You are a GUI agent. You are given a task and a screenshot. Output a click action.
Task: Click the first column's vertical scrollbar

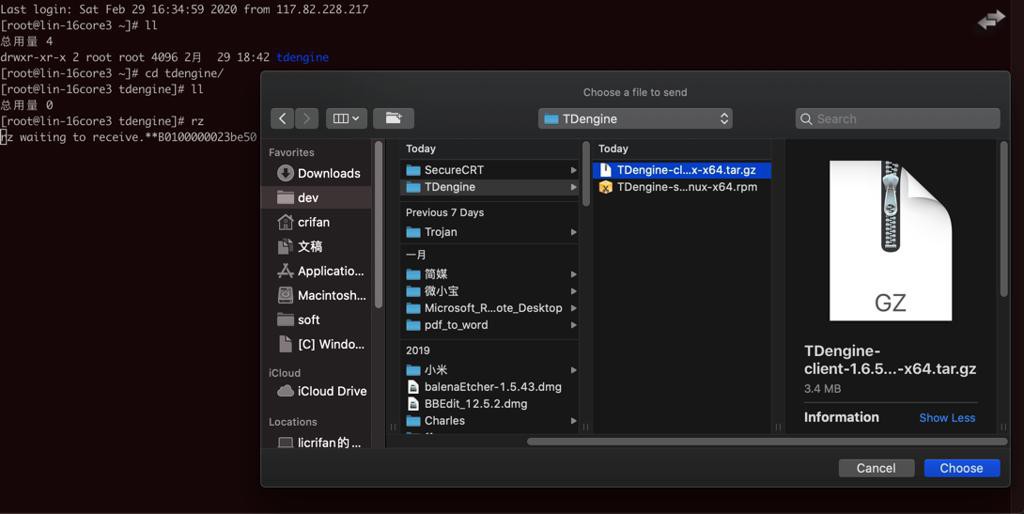pos(586,174)
